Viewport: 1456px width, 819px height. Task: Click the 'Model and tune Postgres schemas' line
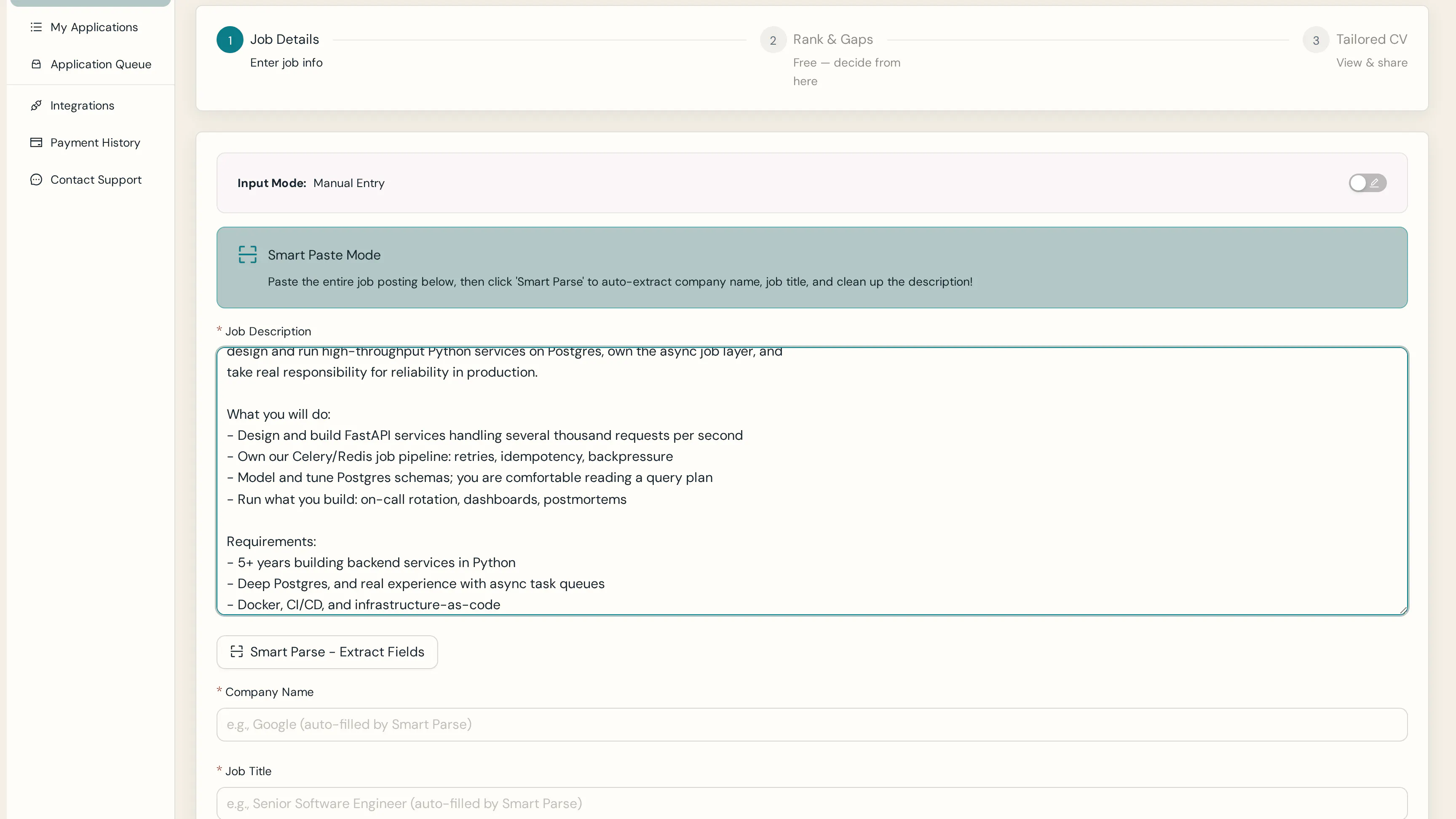(470, 478)
